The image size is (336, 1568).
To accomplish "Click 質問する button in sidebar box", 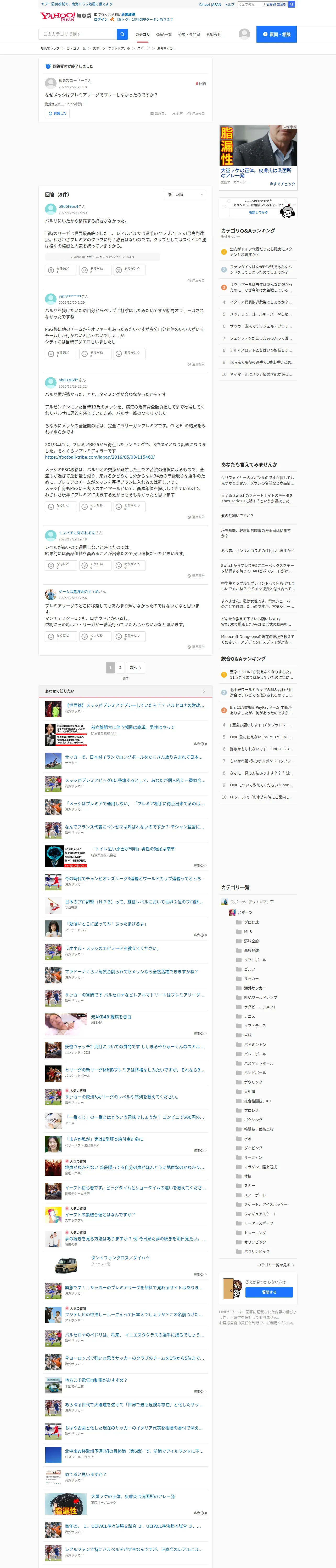I will pyautogui.click(x=269, y=1292).
